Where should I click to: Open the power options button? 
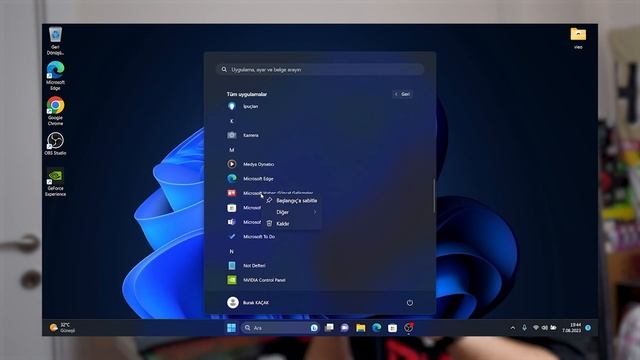coord(409,302)
